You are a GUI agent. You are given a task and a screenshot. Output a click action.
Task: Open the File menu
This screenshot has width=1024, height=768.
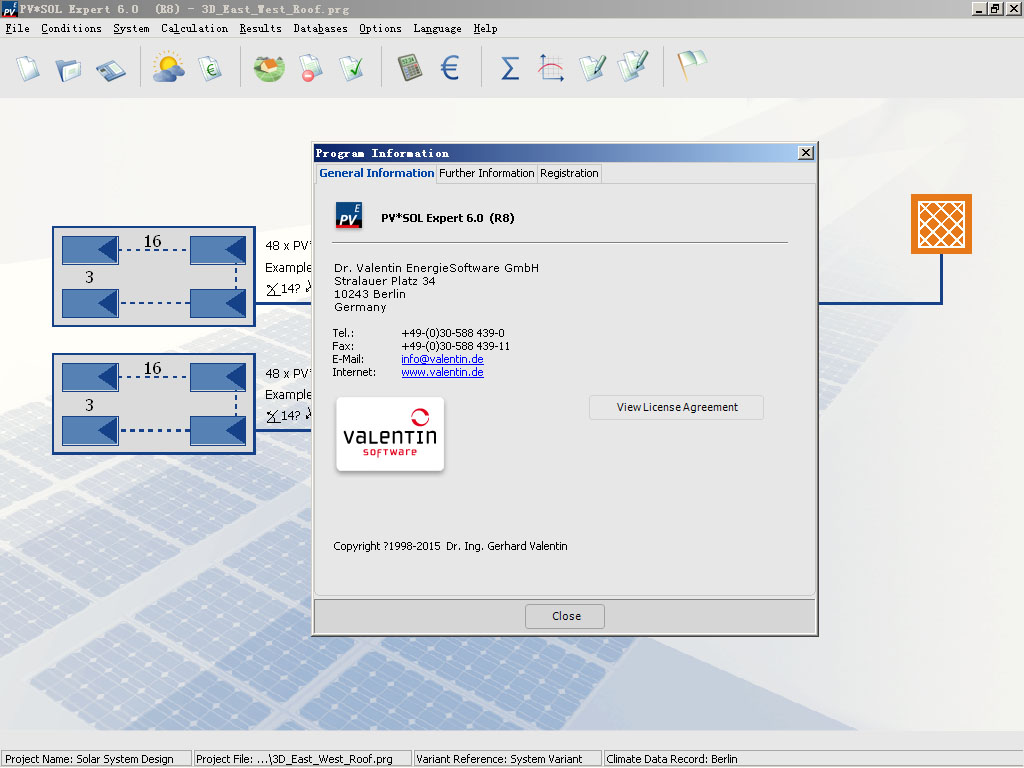pos(18,29)
